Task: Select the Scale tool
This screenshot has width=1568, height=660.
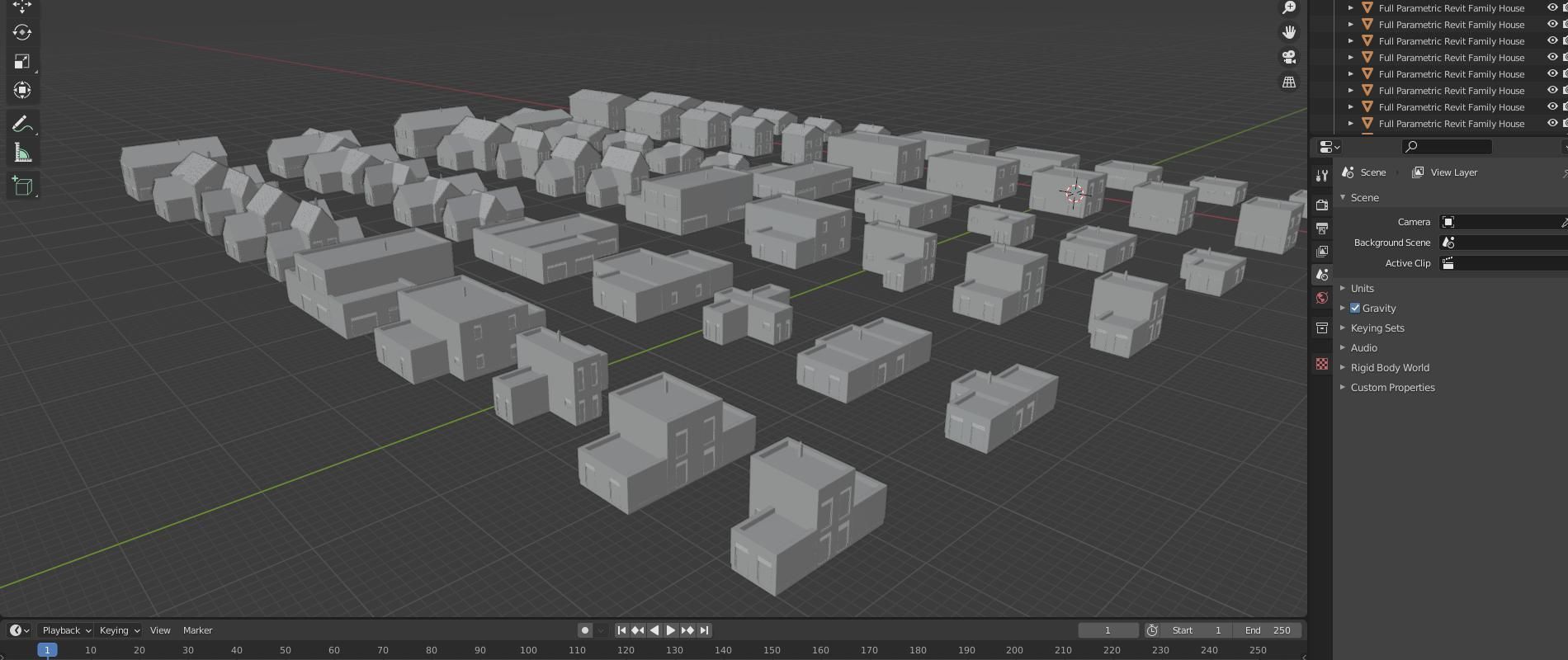Action: point(22,61)
